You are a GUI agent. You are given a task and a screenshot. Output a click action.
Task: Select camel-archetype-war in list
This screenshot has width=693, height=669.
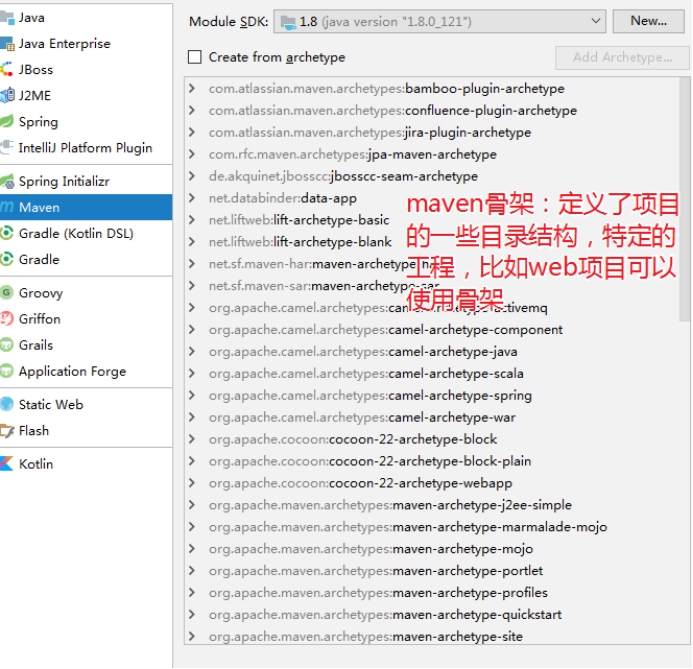tap(362, 417)
